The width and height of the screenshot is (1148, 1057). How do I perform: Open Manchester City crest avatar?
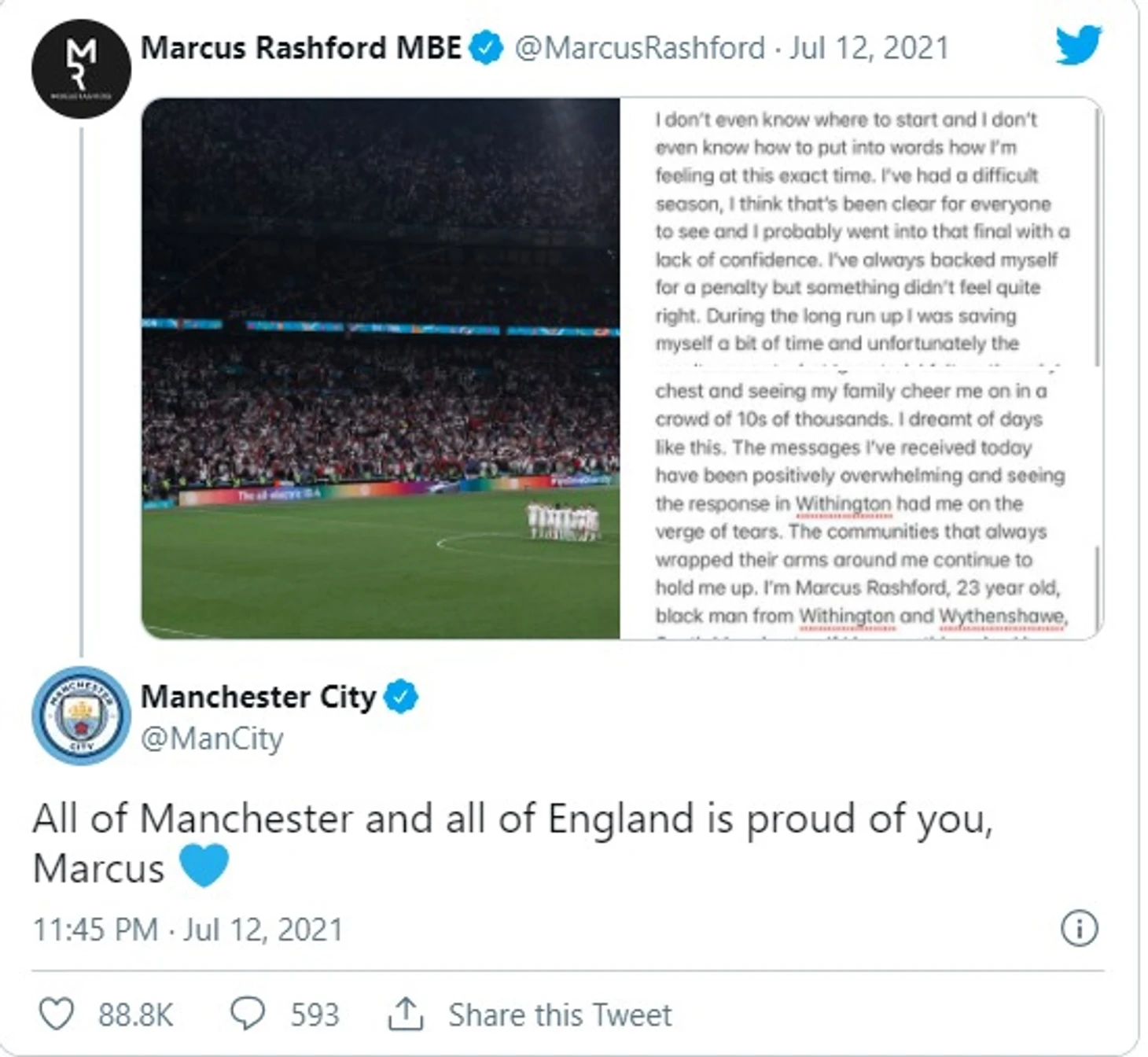tap(81, 716)
